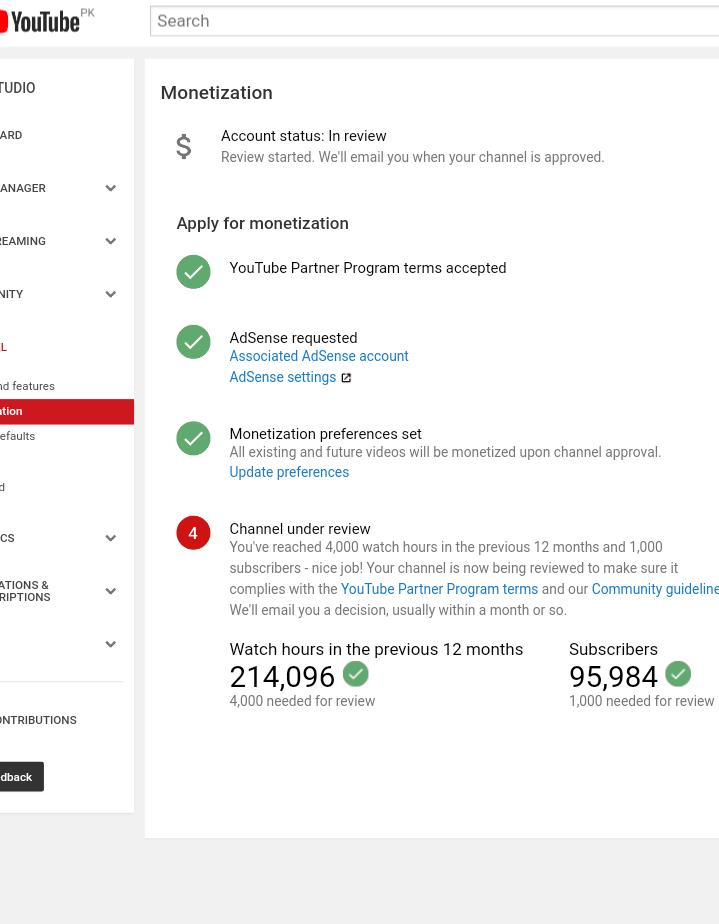This screenshot has height=924, width=719.
Task: Click the '1,000 needed for review' text
Action: pyautogui.click(x=641, y=701)
